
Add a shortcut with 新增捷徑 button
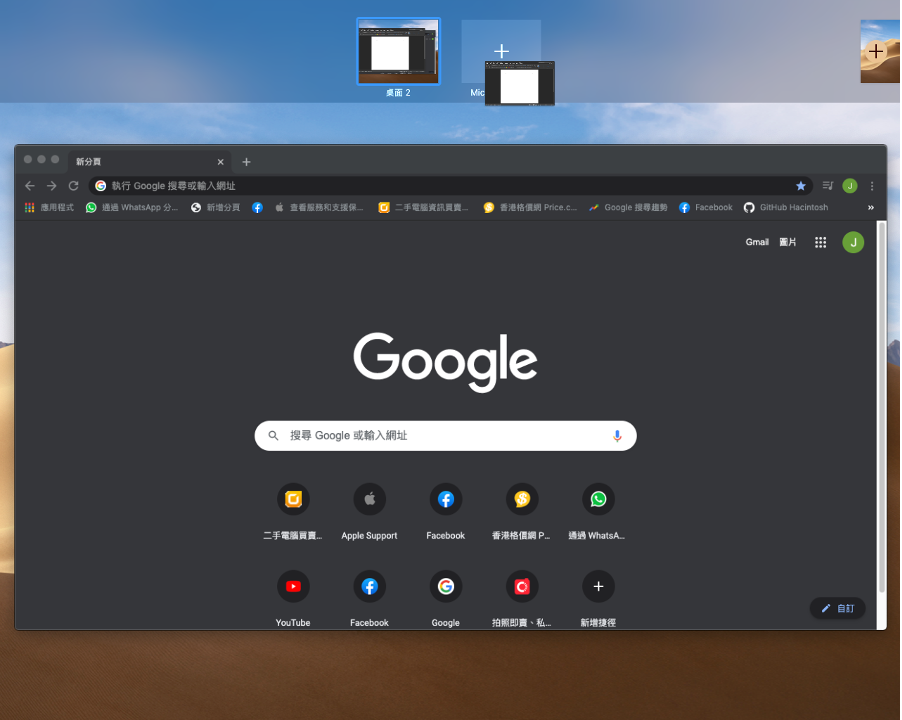click(598, 599)
